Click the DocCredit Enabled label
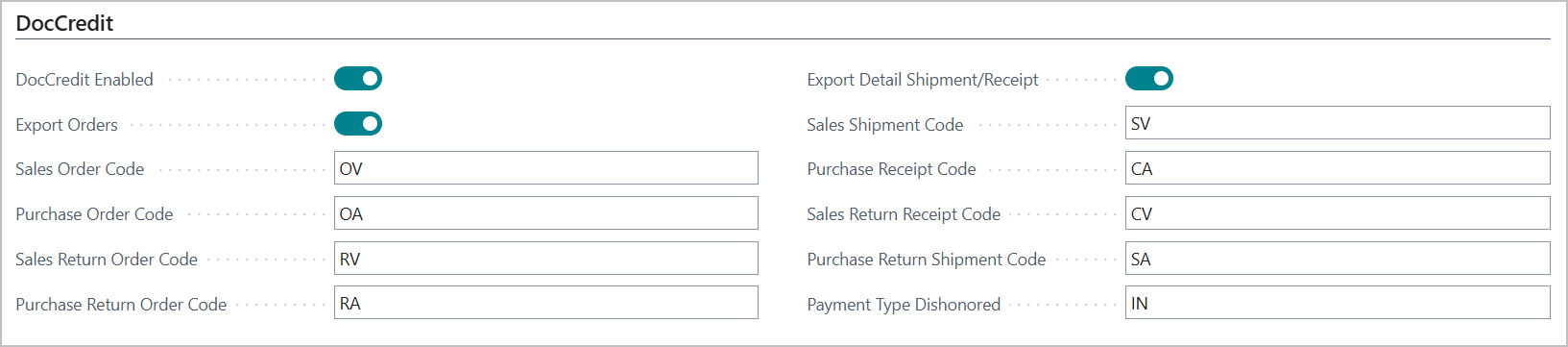The height and width of the screenshot is (347, 1568). (84, 80)
